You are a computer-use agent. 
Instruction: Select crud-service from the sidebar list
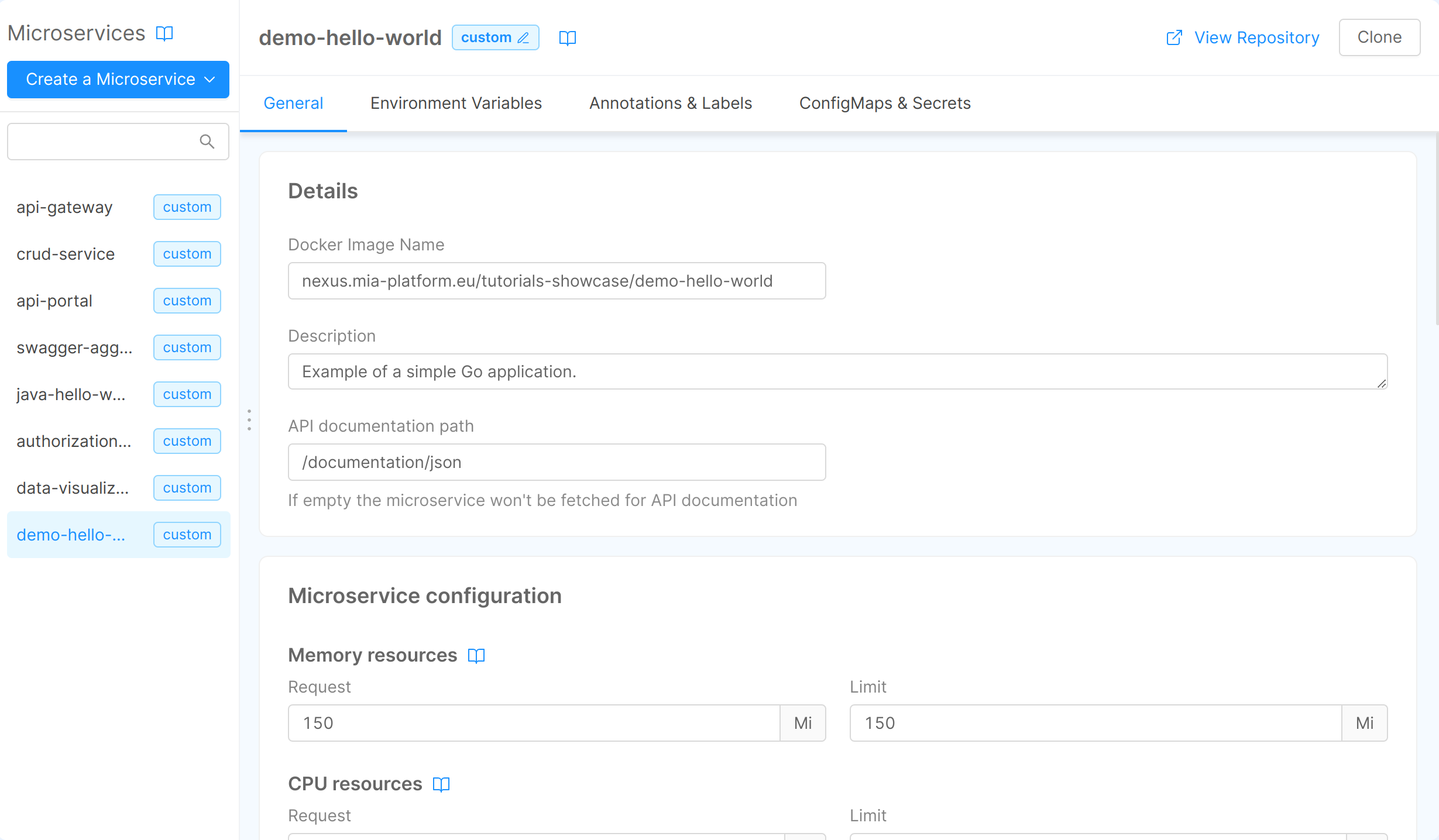pos(66,254)
